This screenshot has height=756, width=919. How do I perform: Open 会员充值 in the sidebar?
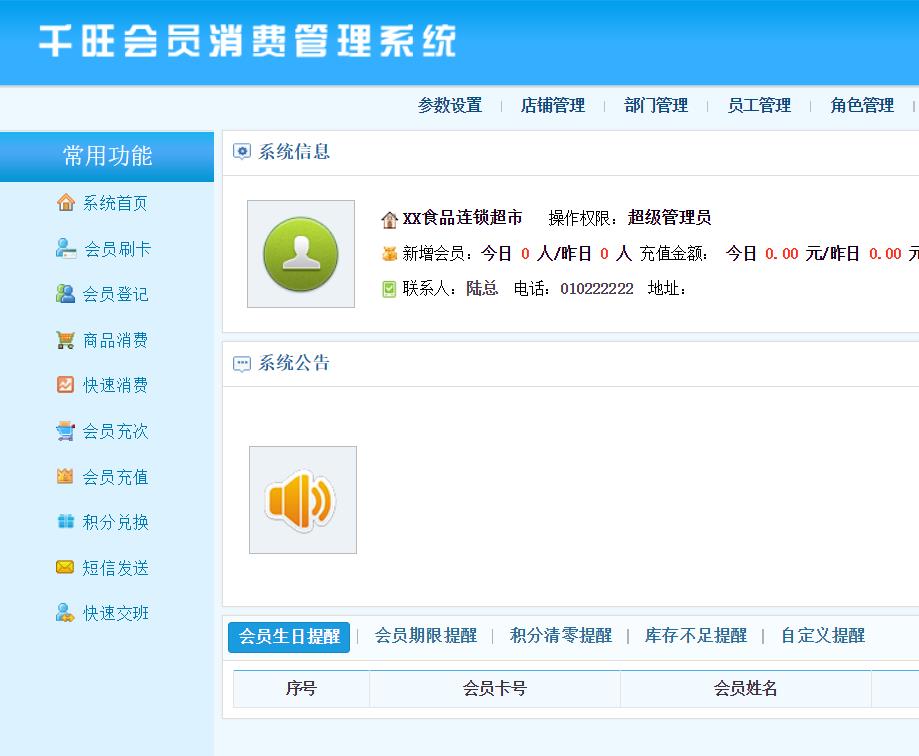tap(115, 477)
